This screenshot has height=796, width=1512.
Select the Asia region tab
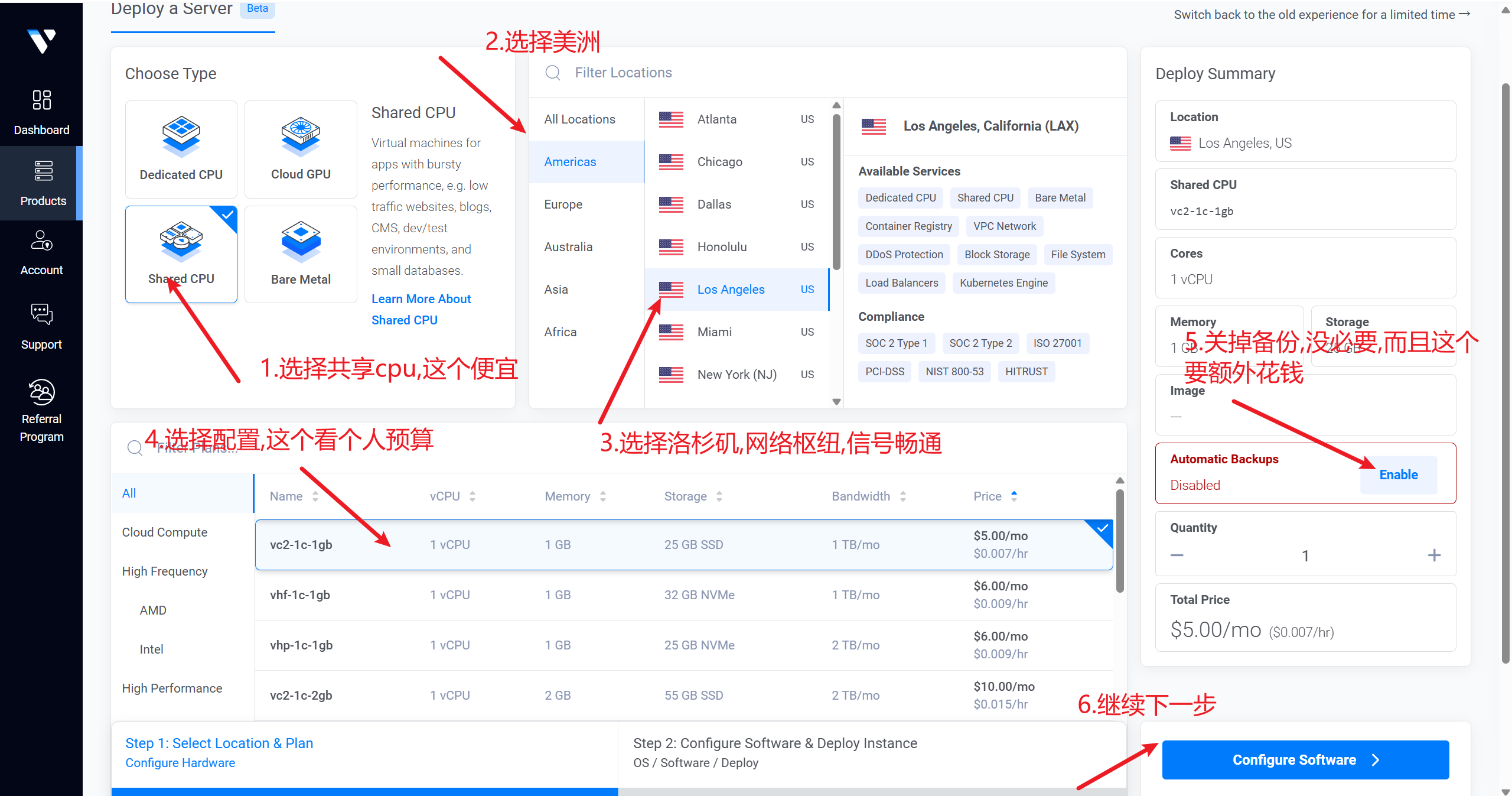(x=586, y=290)
